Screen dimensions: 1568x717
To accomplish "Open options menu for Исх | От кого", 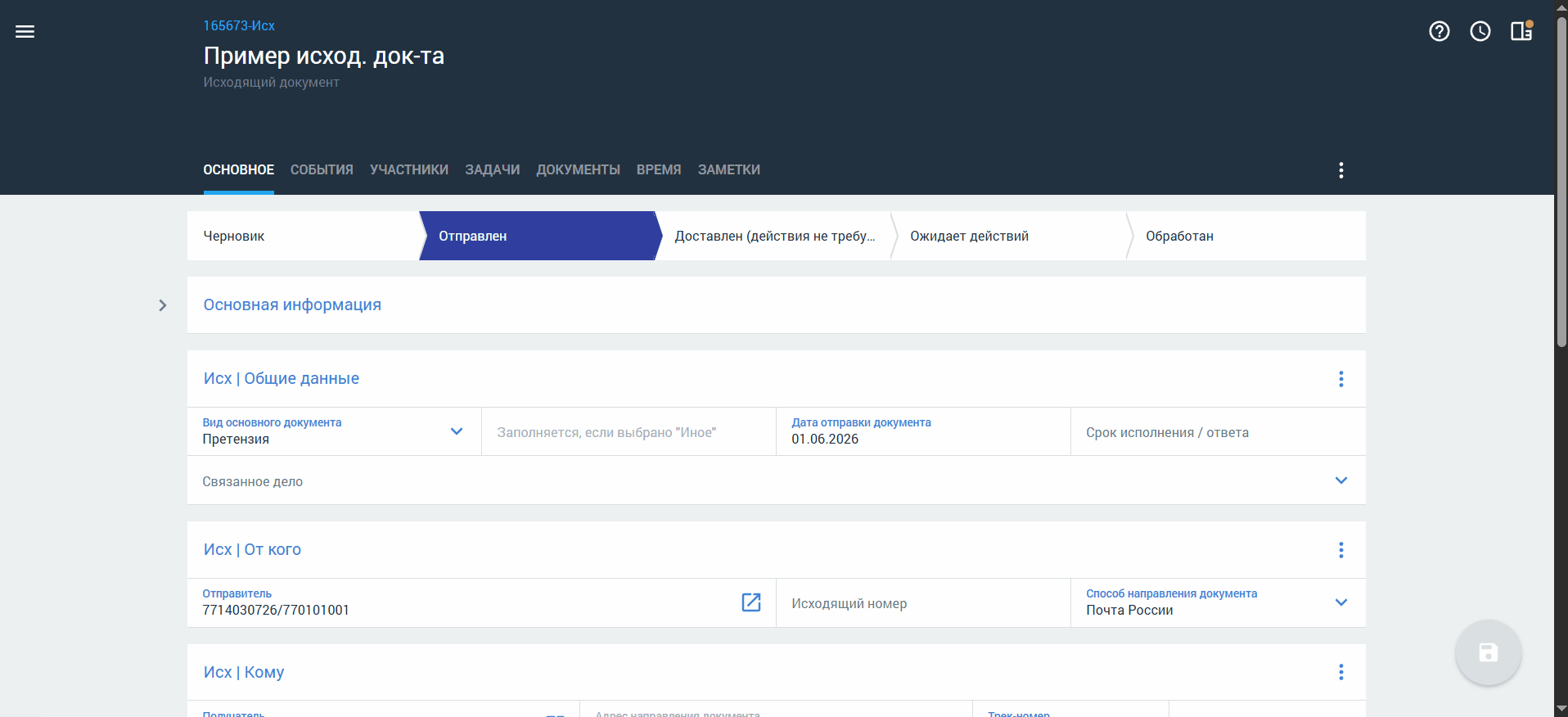I will [1341, 550].
